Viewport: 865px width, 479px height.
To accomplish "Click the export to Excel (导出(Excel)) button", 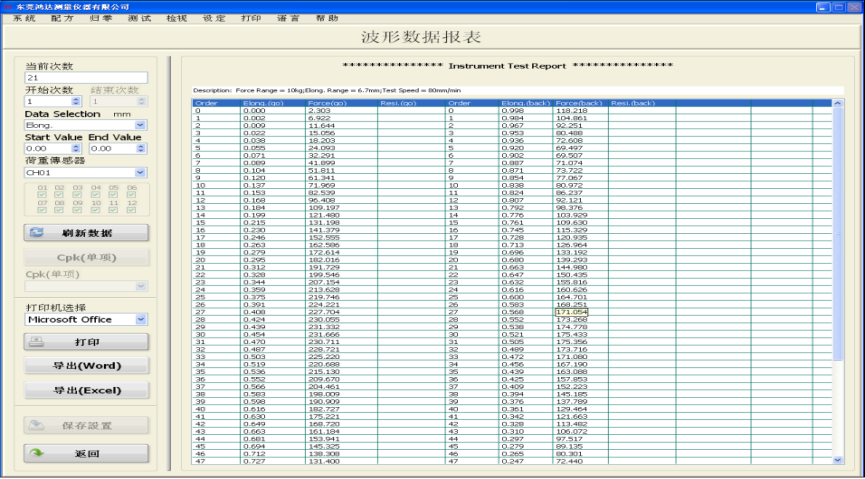I will [x=86, y=390].
